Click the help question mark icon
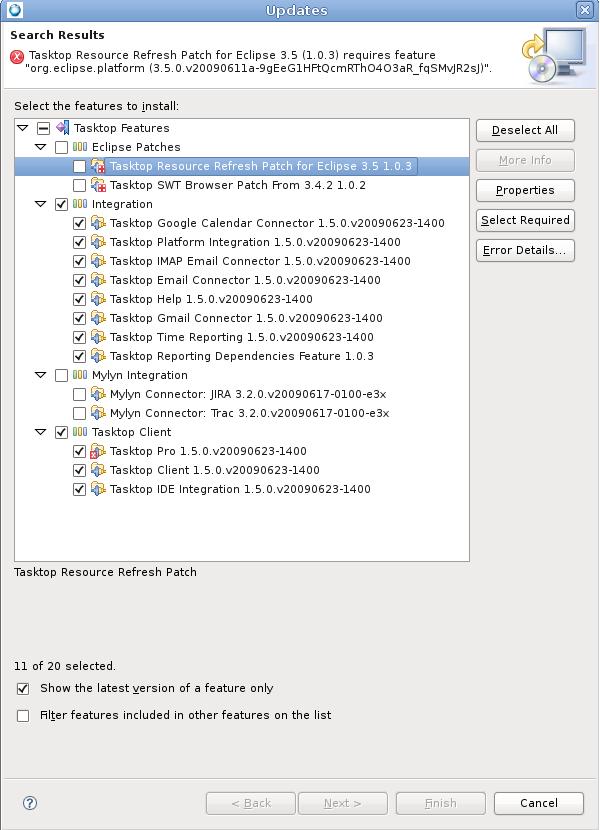Image resolution: width=600 pixels, height=830 pixels. [30, 803]
